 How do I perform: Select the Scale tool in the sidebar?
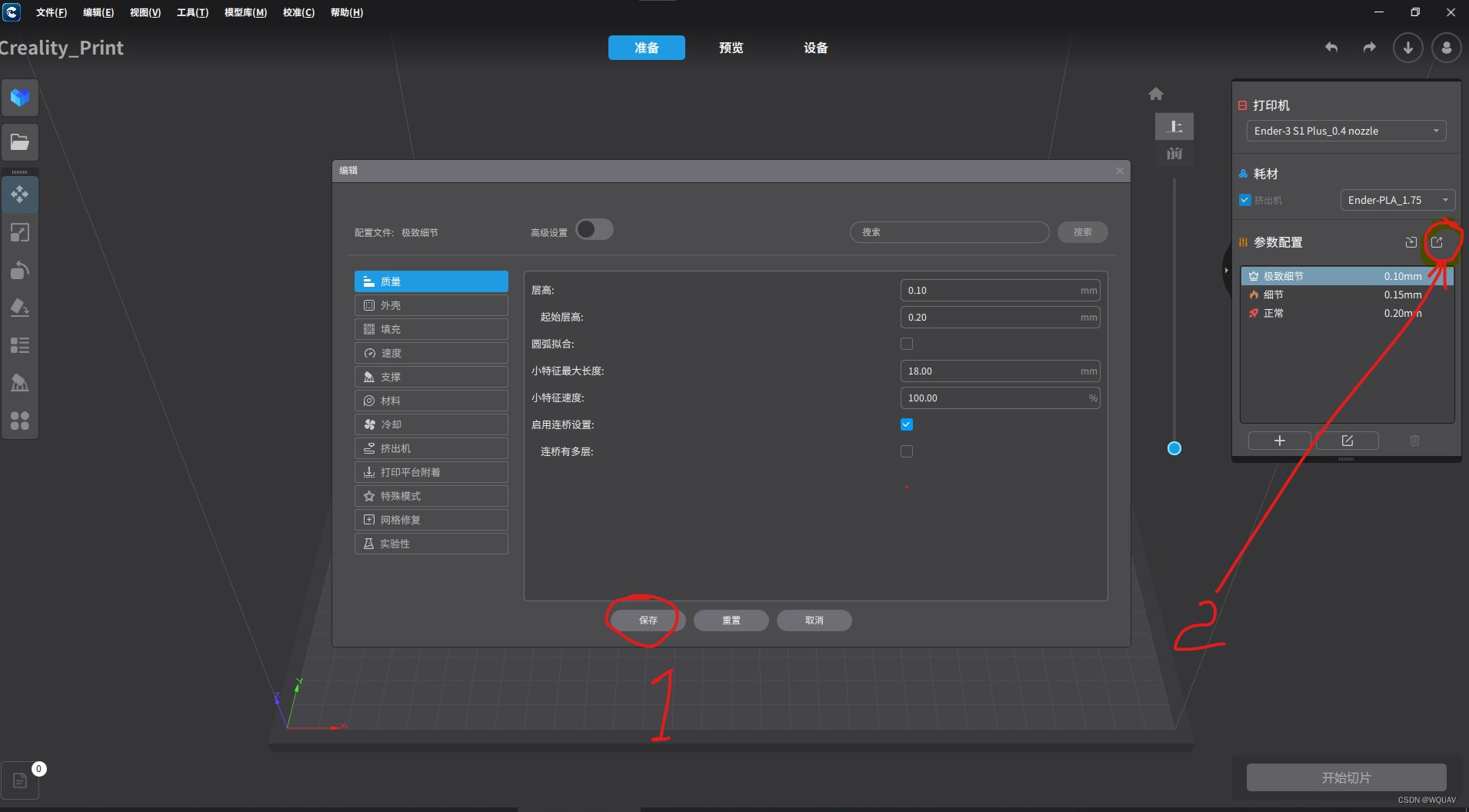20,232
